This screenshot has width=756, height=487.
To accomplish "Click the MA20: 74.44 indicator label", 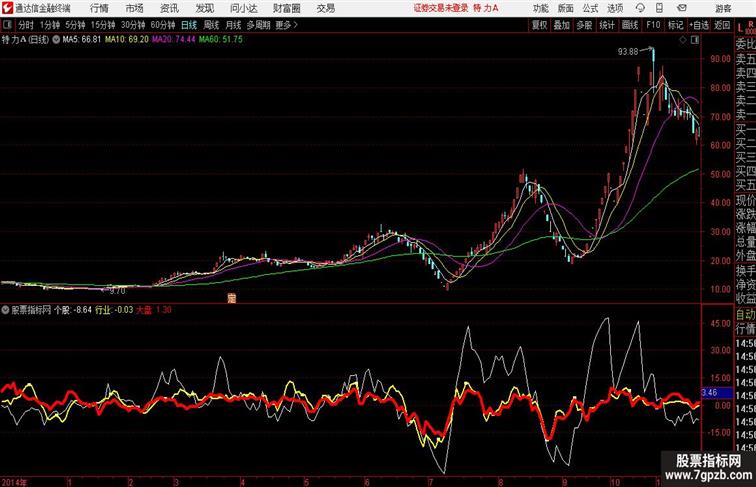I will click(174, 40).
